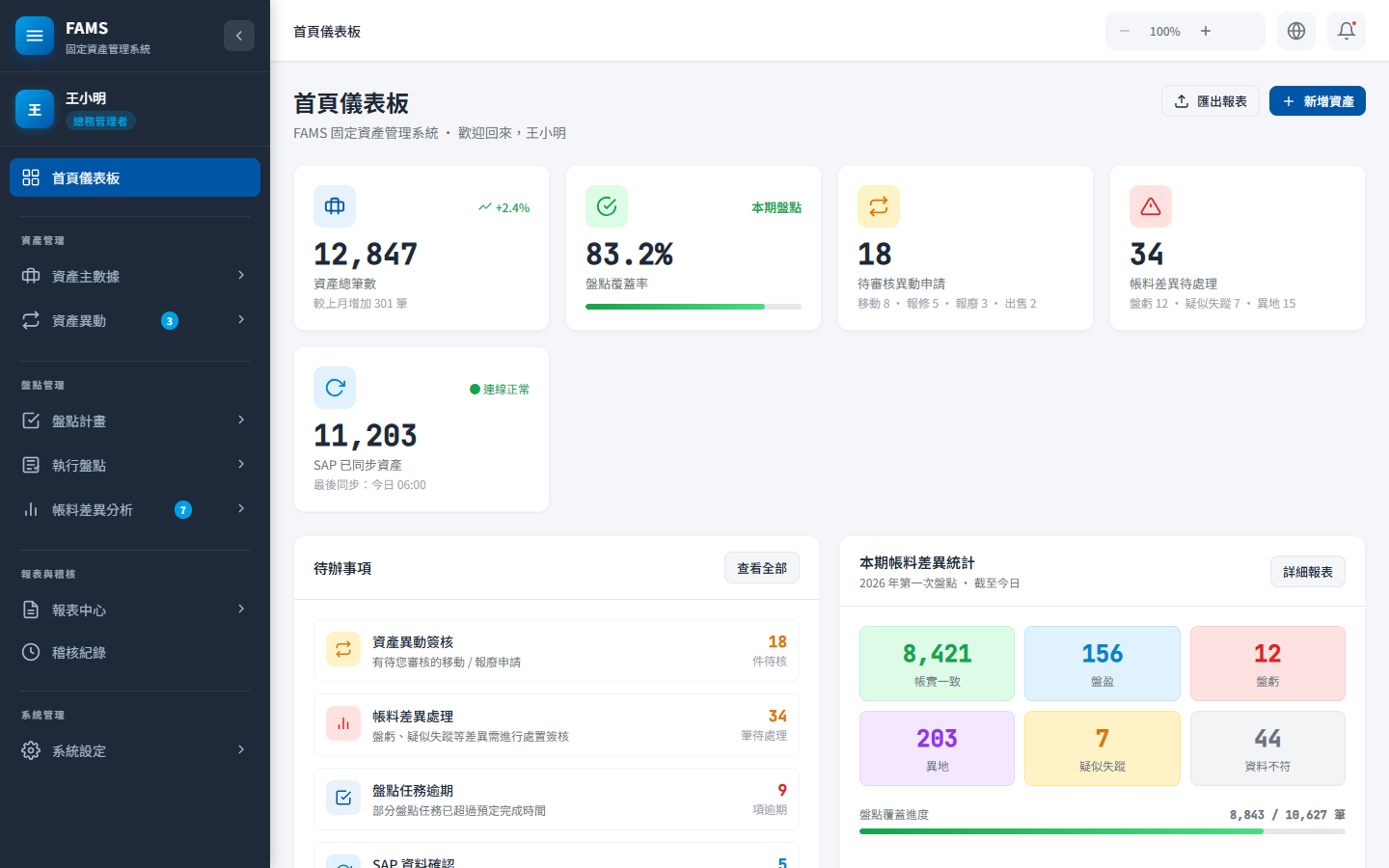
Task: Open the hamburger menu beside FAMS logo
Action: click(x=35, y=36)
